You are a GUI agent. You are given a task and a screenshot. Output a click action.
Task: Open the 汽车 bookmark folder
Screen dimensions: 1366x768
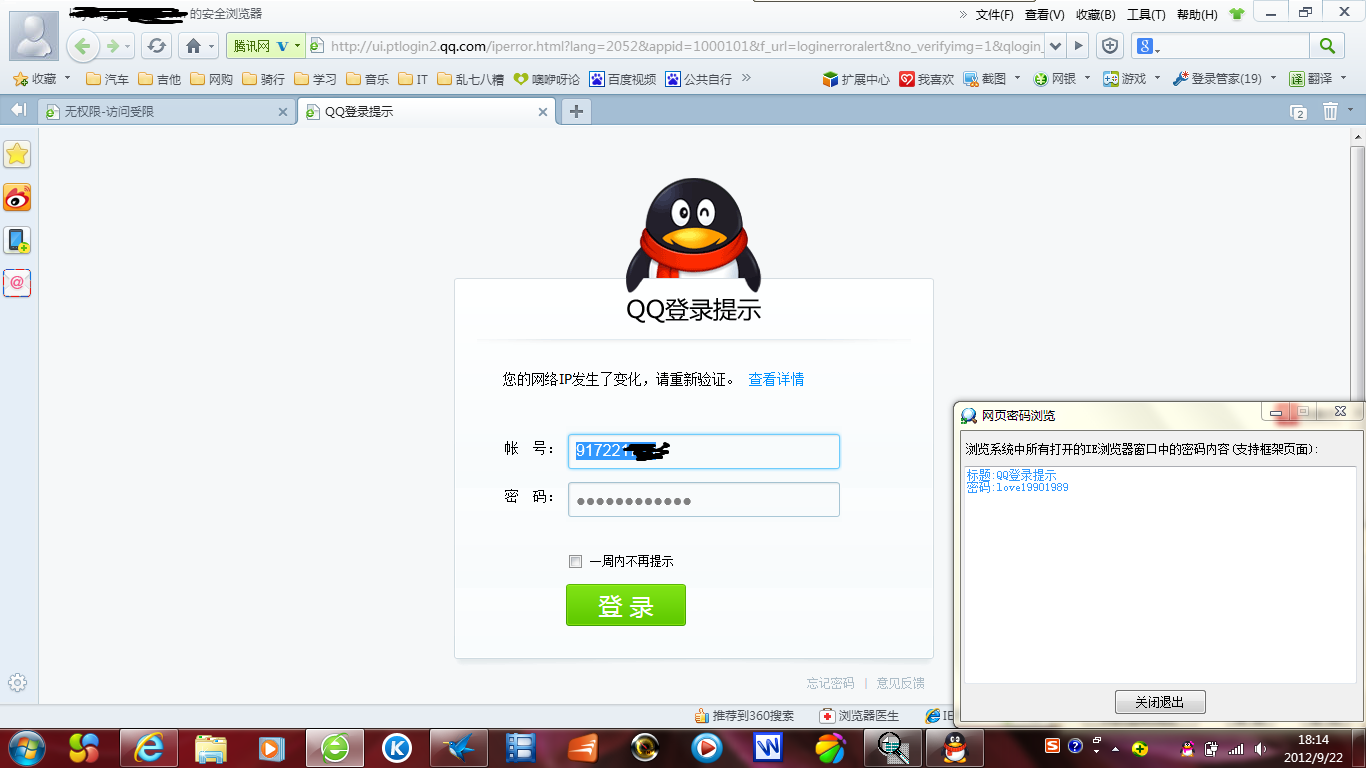[x=107, y=79]
